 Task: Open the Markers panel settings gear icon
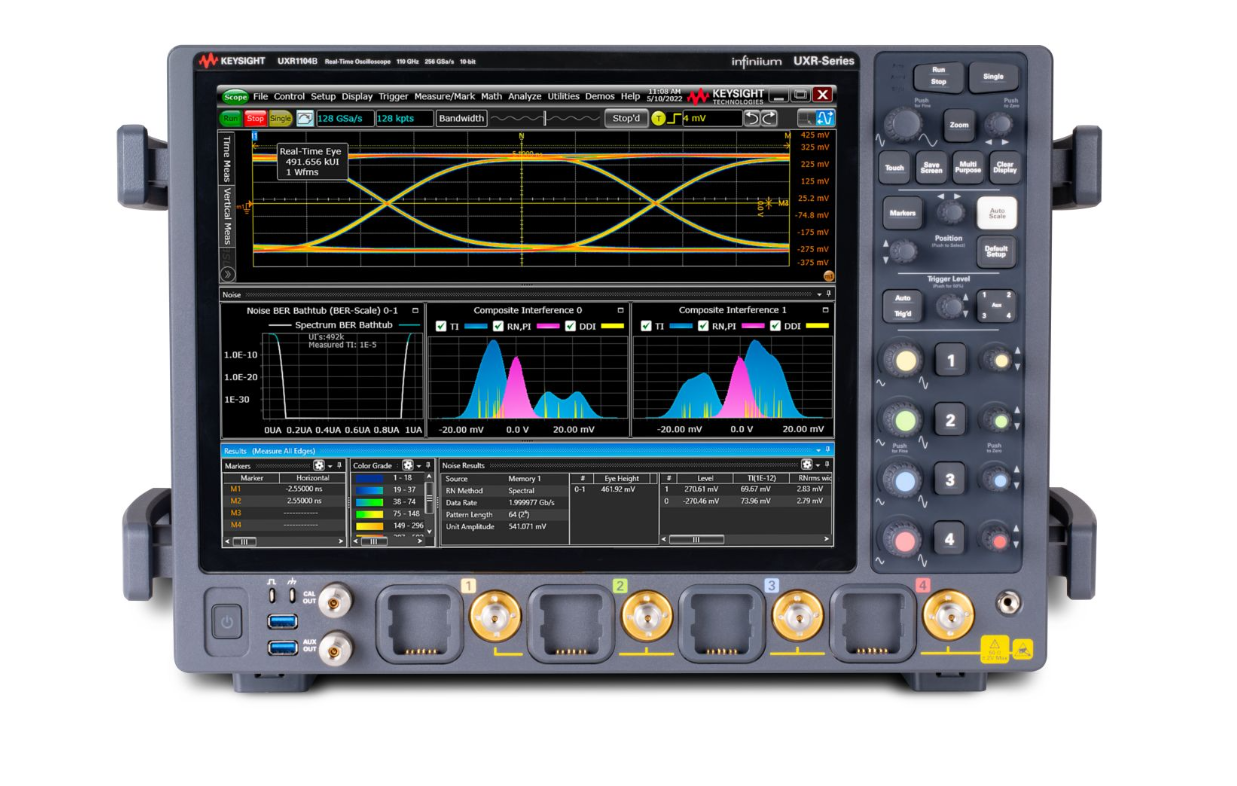tap(319, 465)
